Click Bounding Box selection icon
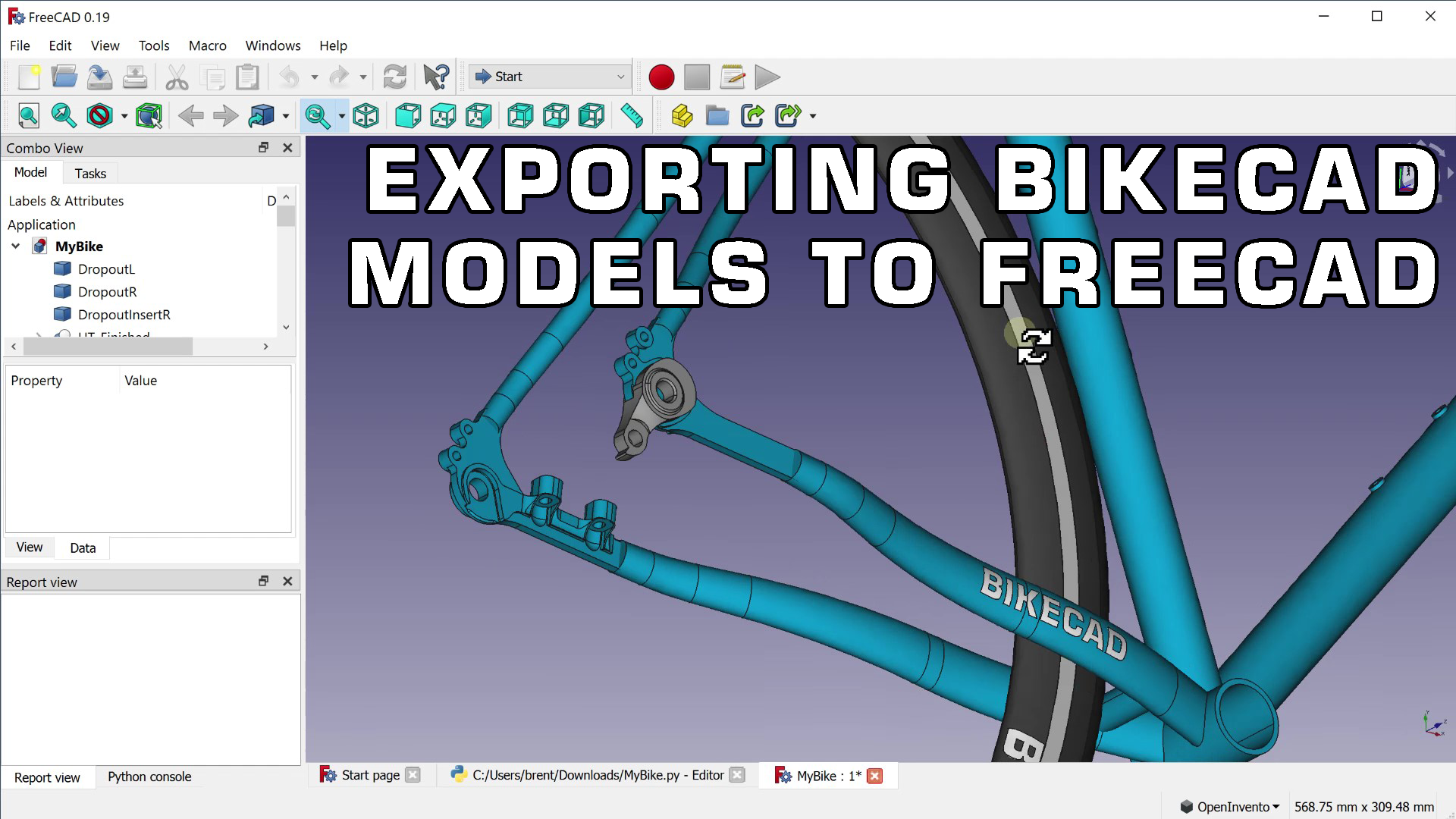The height and width of the screenshot is (819, 1456). pos(149,116)
